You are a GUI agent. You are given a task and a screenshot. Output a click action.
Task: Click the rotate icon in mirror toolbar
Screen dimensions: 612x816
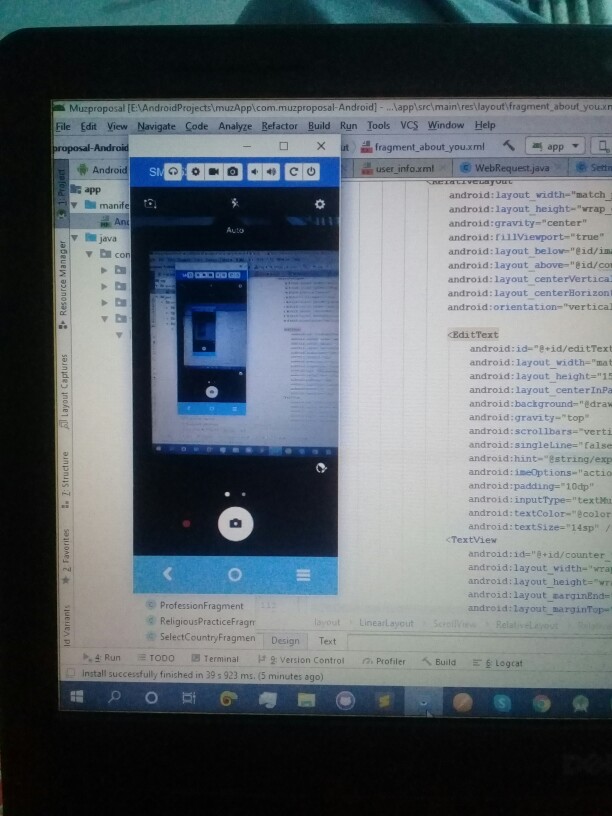293,172
